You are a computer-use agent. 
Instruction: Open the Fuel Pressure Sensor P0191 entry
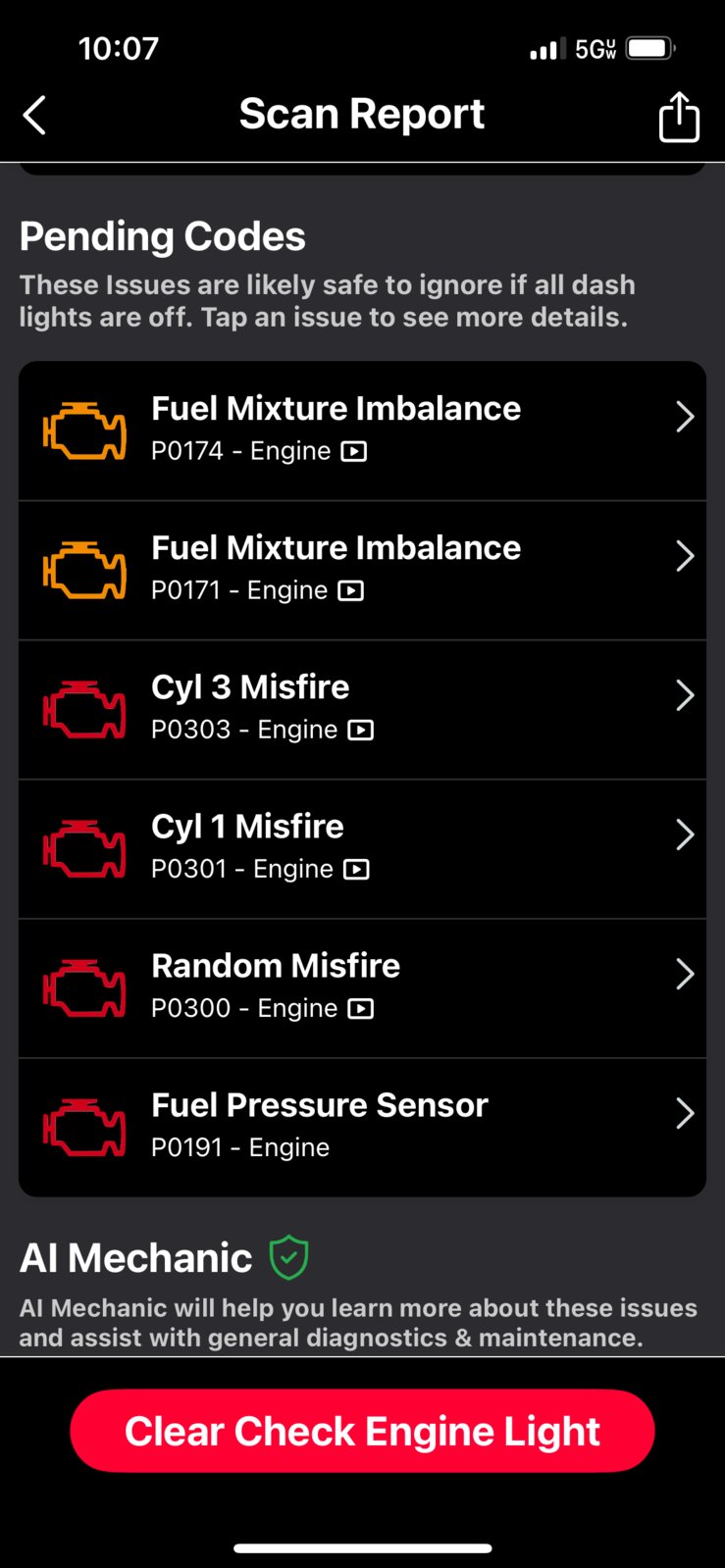pos(362,1128)
